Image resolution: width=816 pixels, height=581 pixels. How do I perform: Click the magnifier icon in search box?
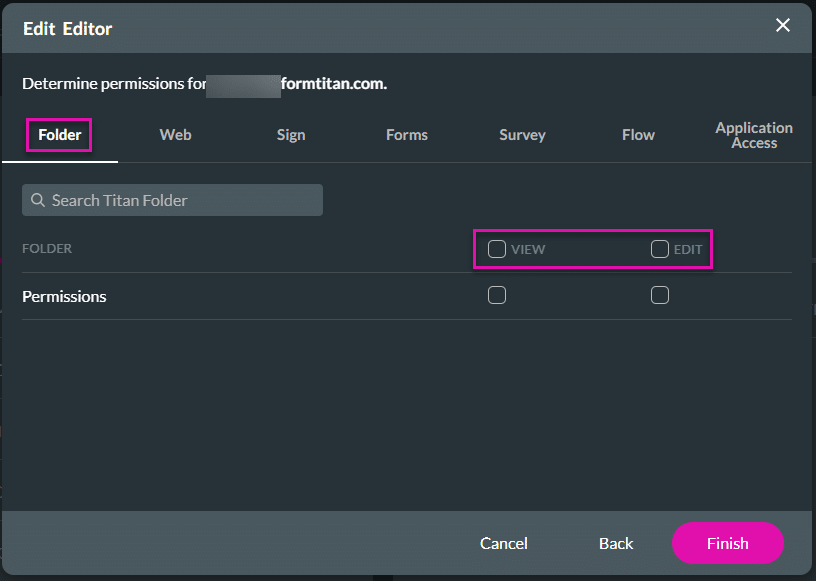pyautogui.click(x=38, y=200)
